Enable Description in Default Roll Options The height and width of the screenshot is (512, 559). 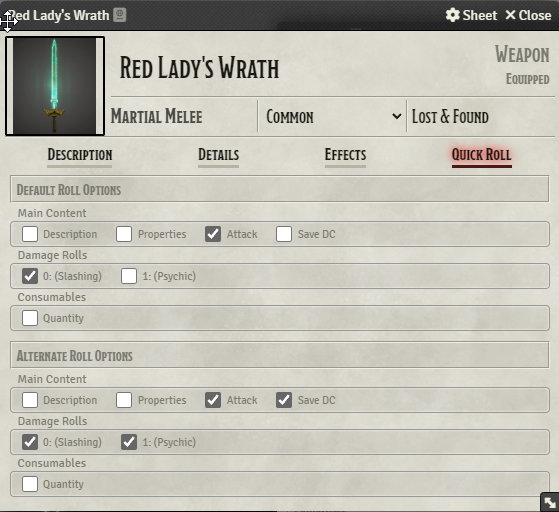point(30,234)
